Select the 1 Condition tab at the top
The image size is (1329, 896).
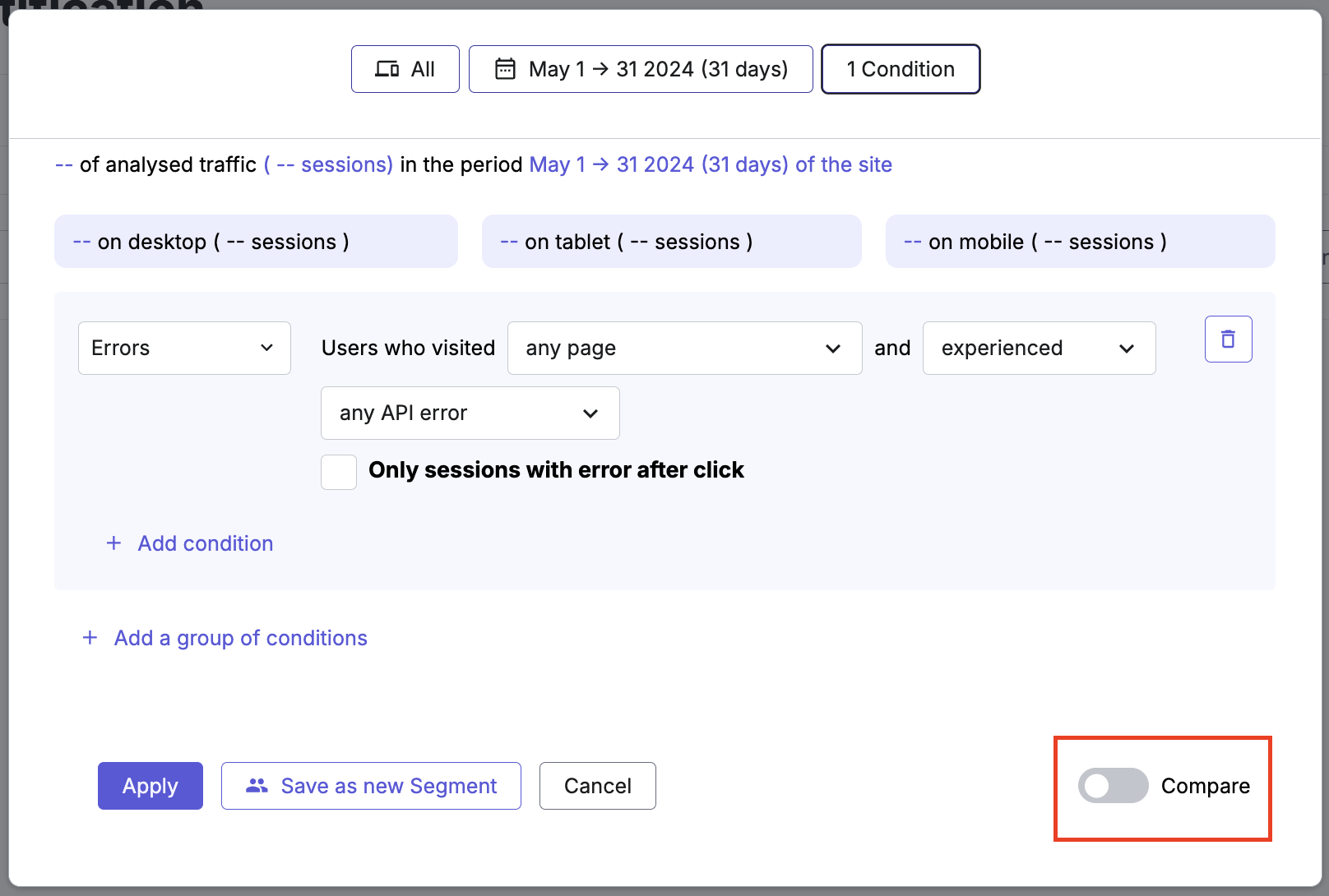point(901,69)
